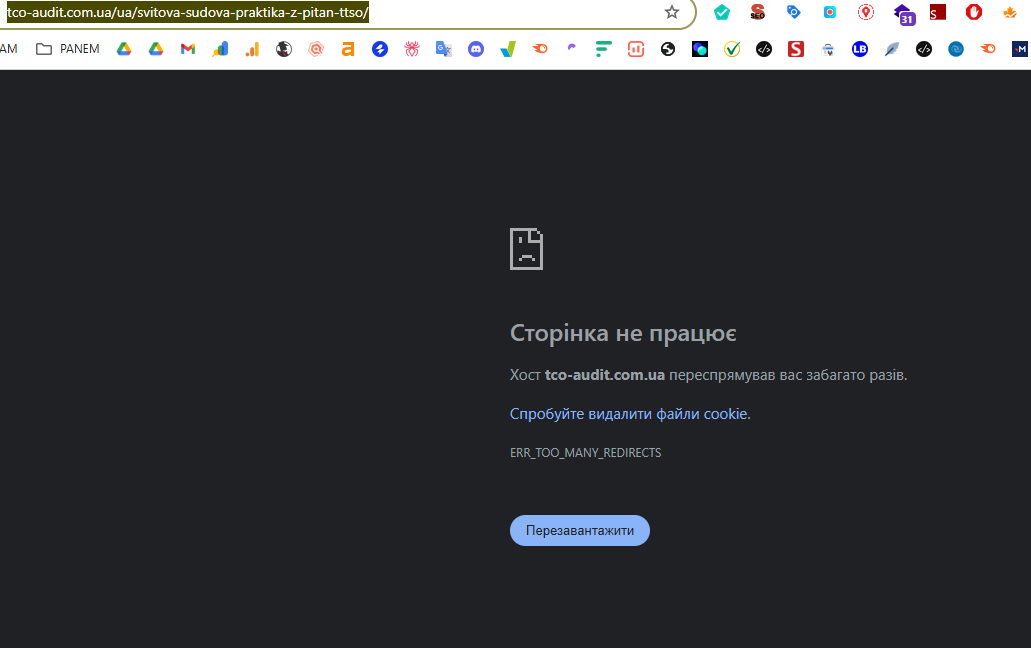Open the Google Analytics orange bars bookmark
The image size is (1031, 648).
point(252,49)
